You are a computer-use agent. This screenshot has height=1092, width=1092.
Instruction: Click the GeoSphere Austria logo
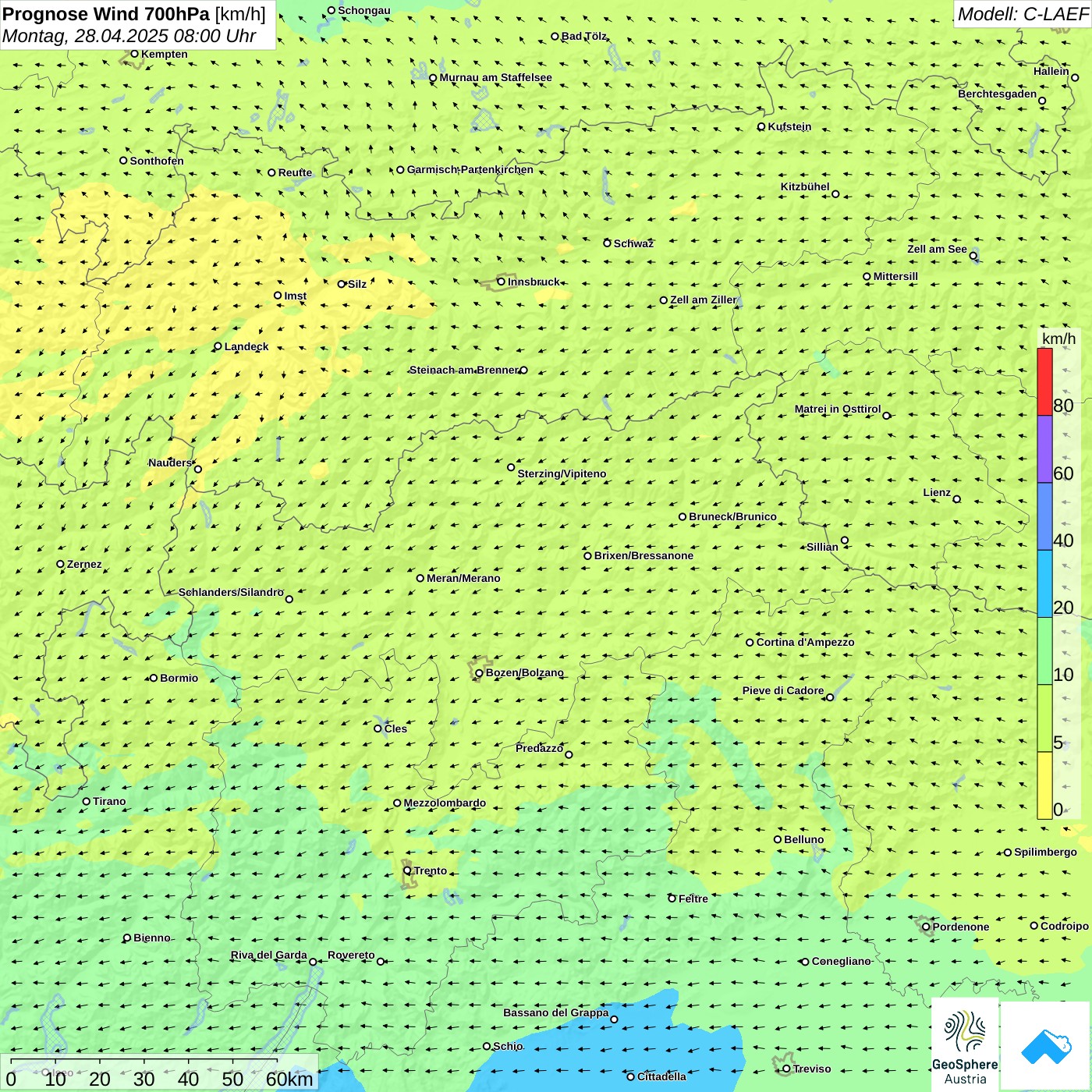coord(965,1044)
